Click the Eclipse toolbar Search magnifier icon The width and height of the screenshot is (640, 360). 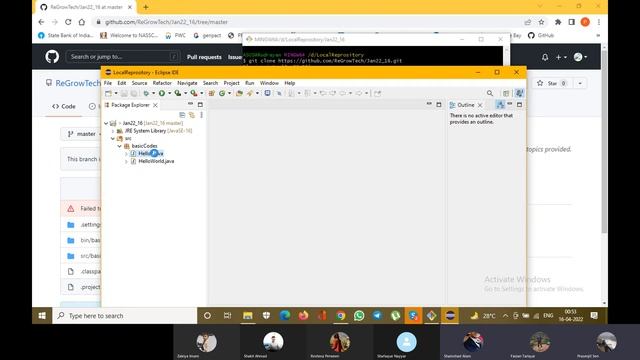490,93
